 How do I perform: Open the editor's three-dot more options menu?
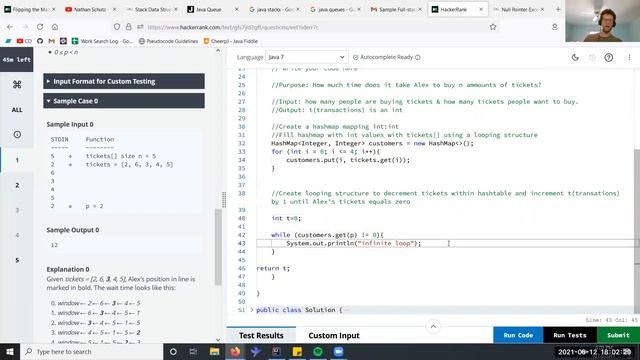[629, 58]
